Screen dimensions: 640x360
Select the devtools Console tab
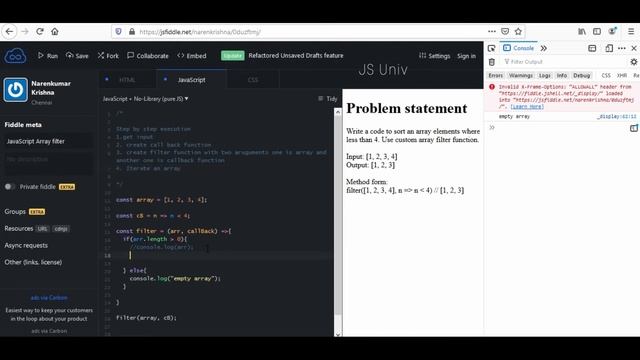519,48
